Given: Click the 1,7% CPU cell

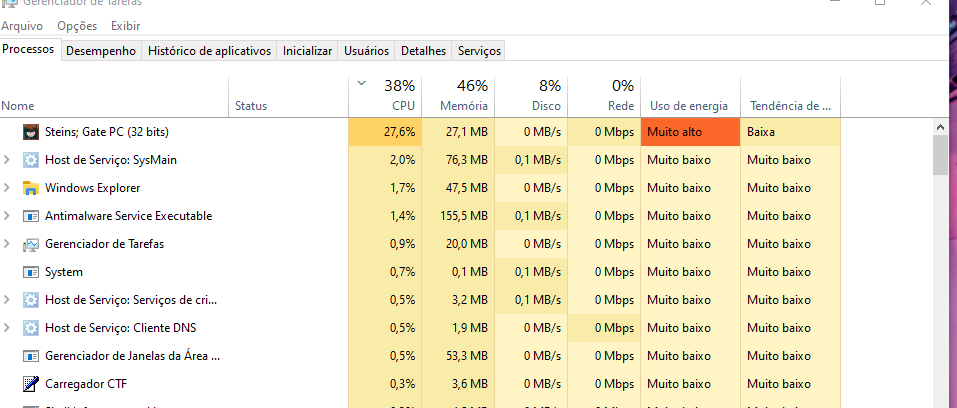Looking at the screenshot, I should [385, 188].
